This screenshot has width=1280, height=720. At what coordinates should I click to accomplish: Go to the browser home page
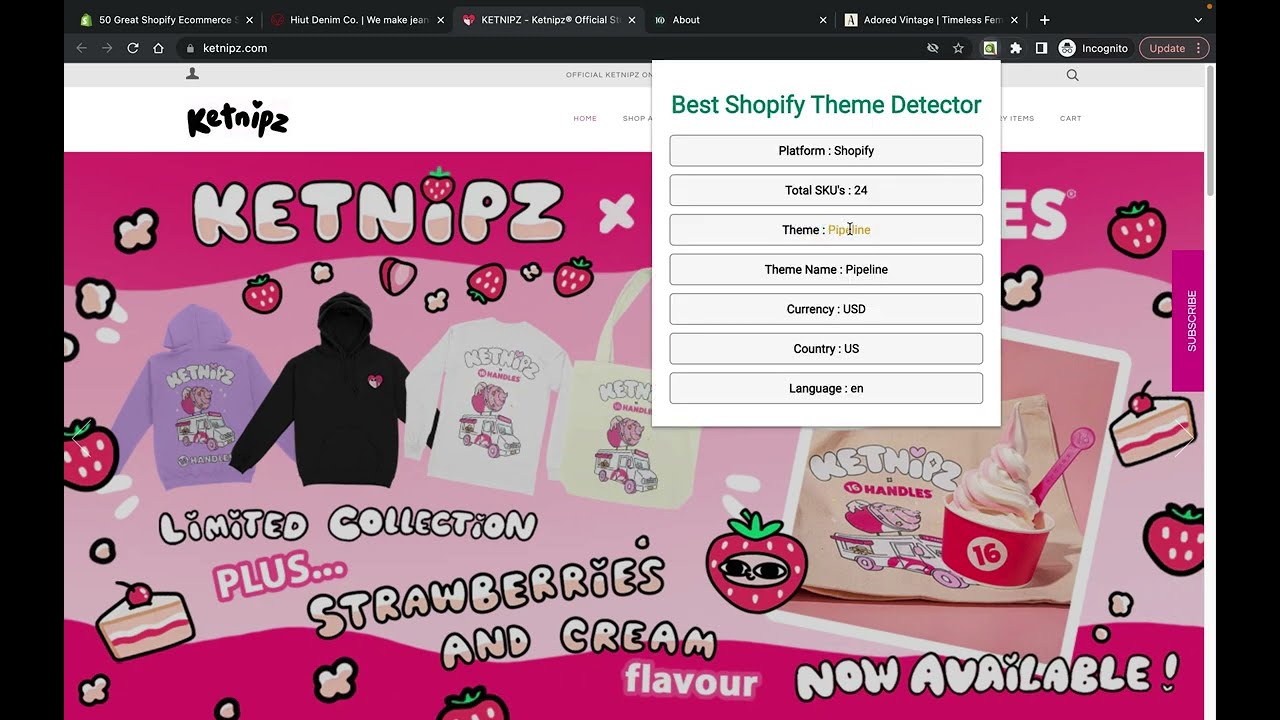[158, 48]
